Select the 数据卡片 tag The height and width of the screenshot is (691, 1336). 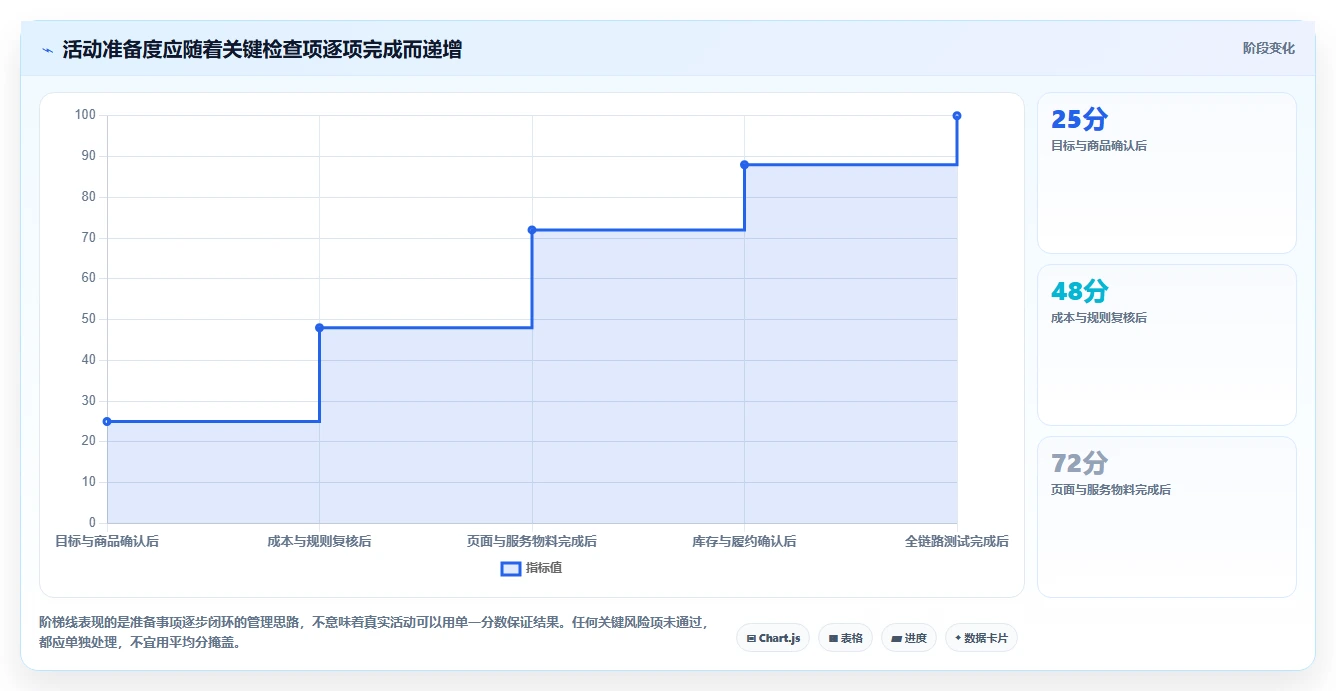(x=981, y=638)
